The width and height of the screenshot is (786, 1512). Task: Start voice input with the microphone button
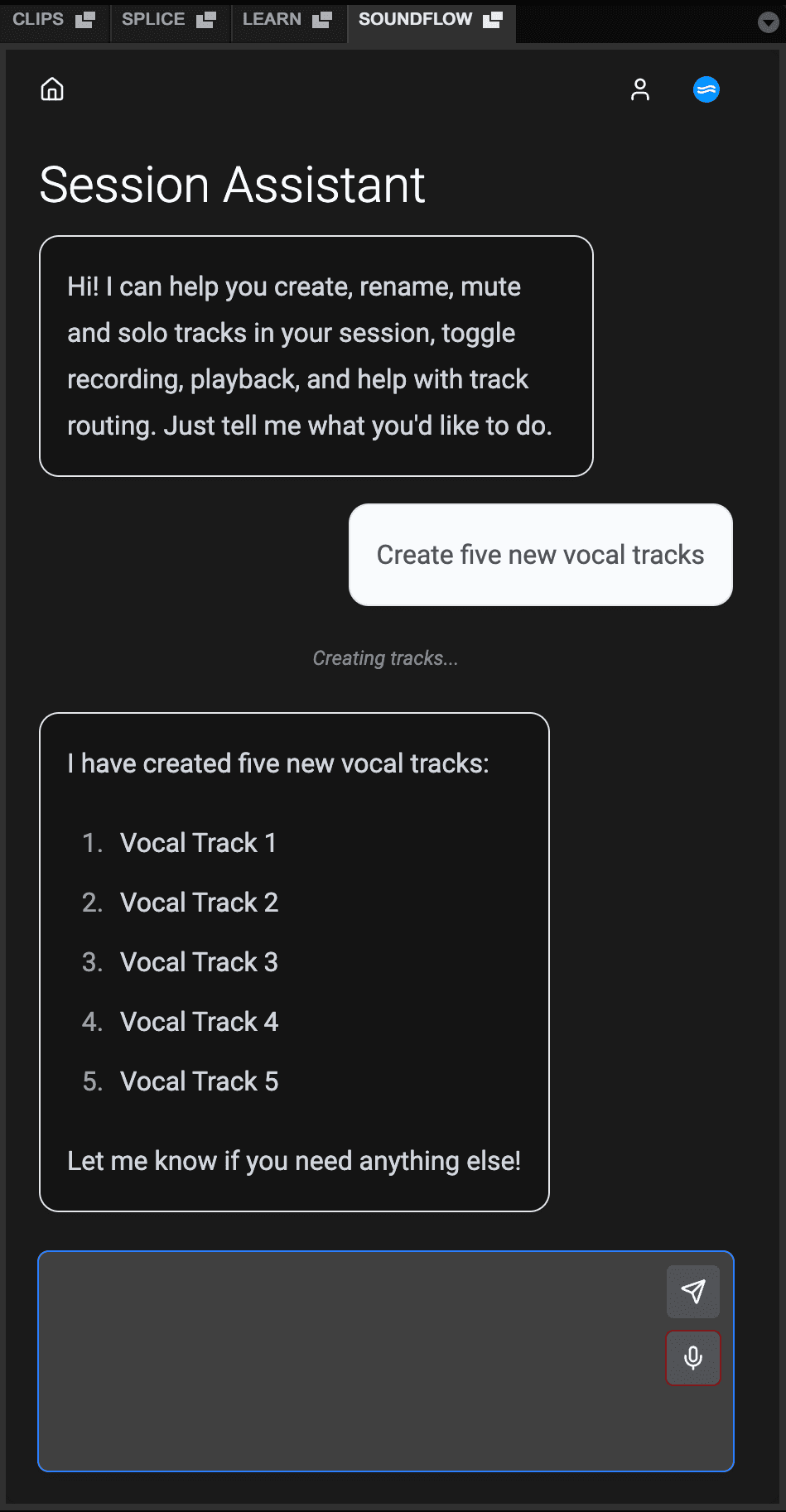(x=692, y=1357)
